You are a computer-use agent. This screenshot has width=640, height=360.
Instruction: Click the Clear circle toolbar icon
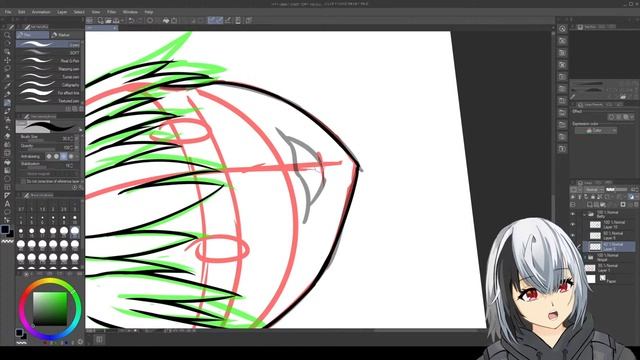click(150, 20)
